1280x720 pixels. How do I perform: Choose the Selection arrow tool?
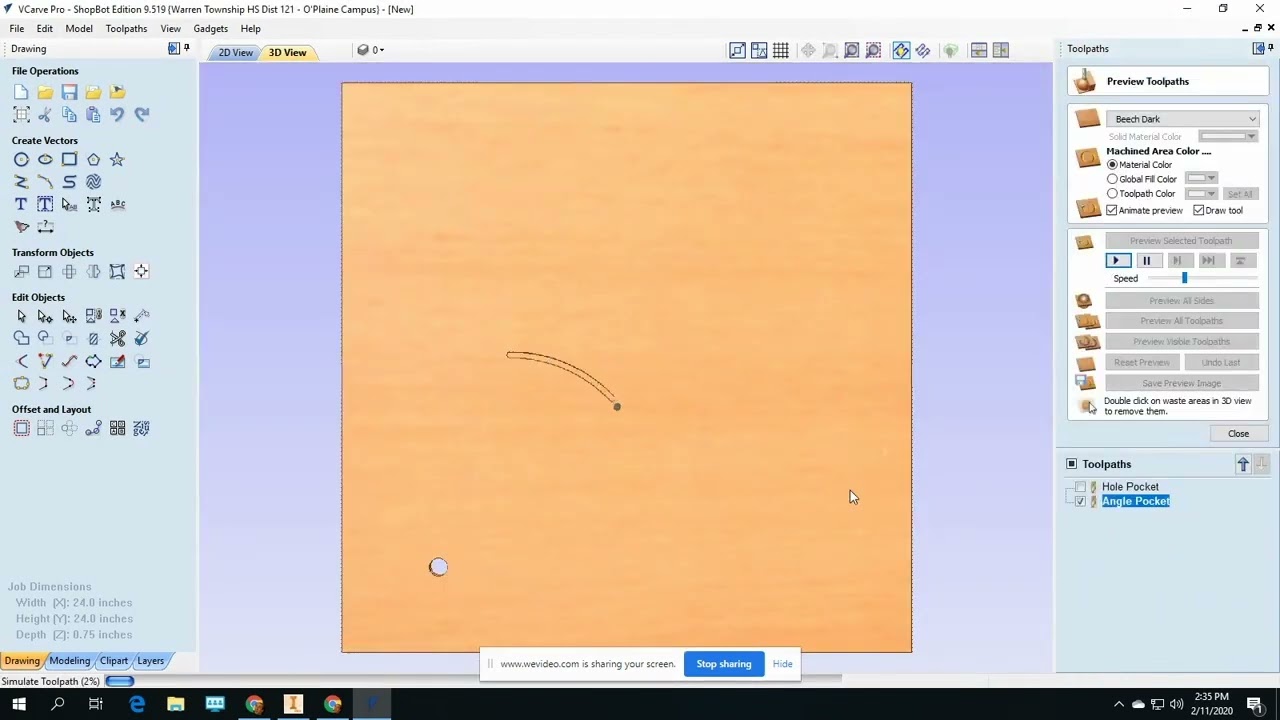click(21, 316)
